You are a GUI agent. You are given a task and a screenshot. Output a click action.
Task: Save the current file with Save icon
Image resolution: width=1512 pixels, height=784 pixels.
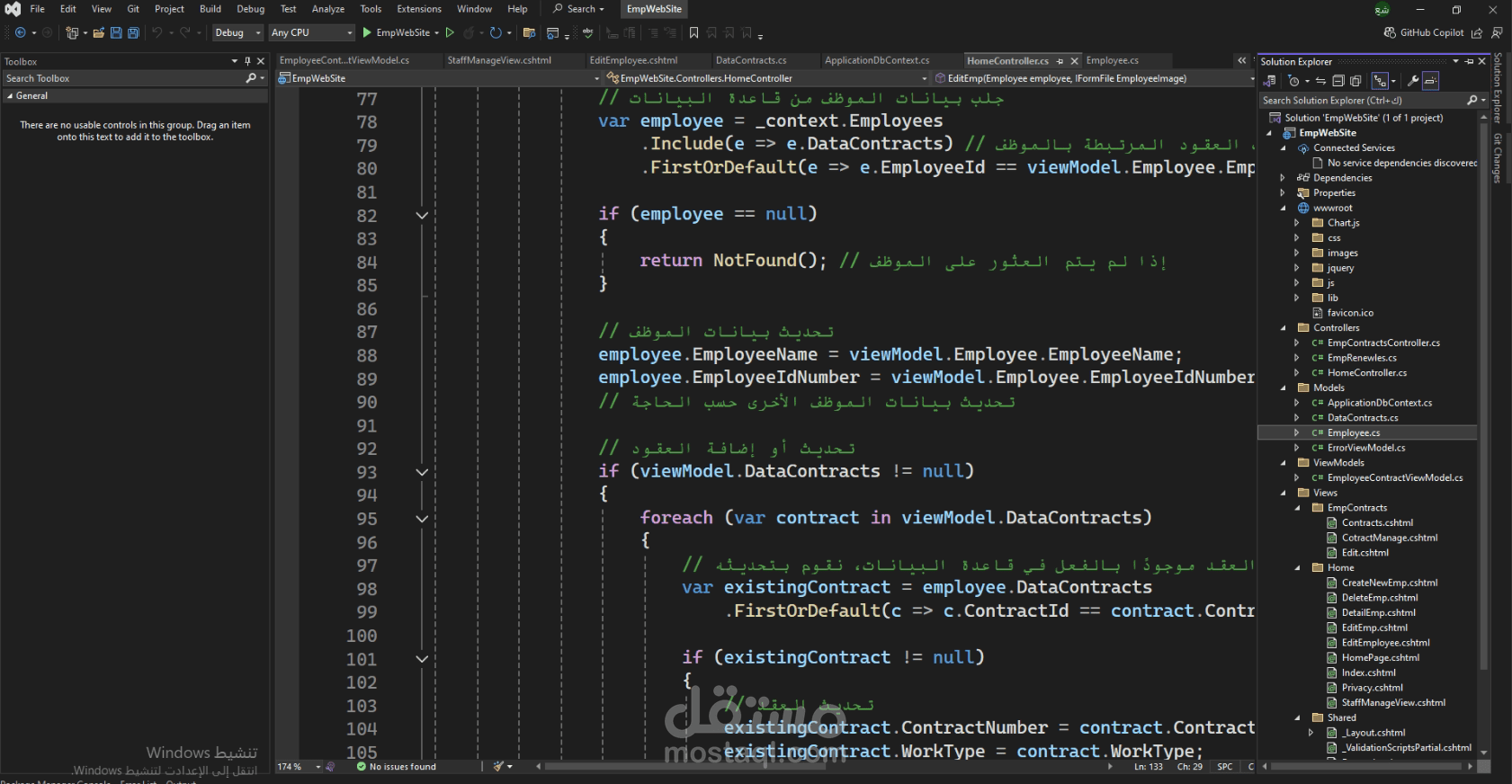[x=116, y=32]
